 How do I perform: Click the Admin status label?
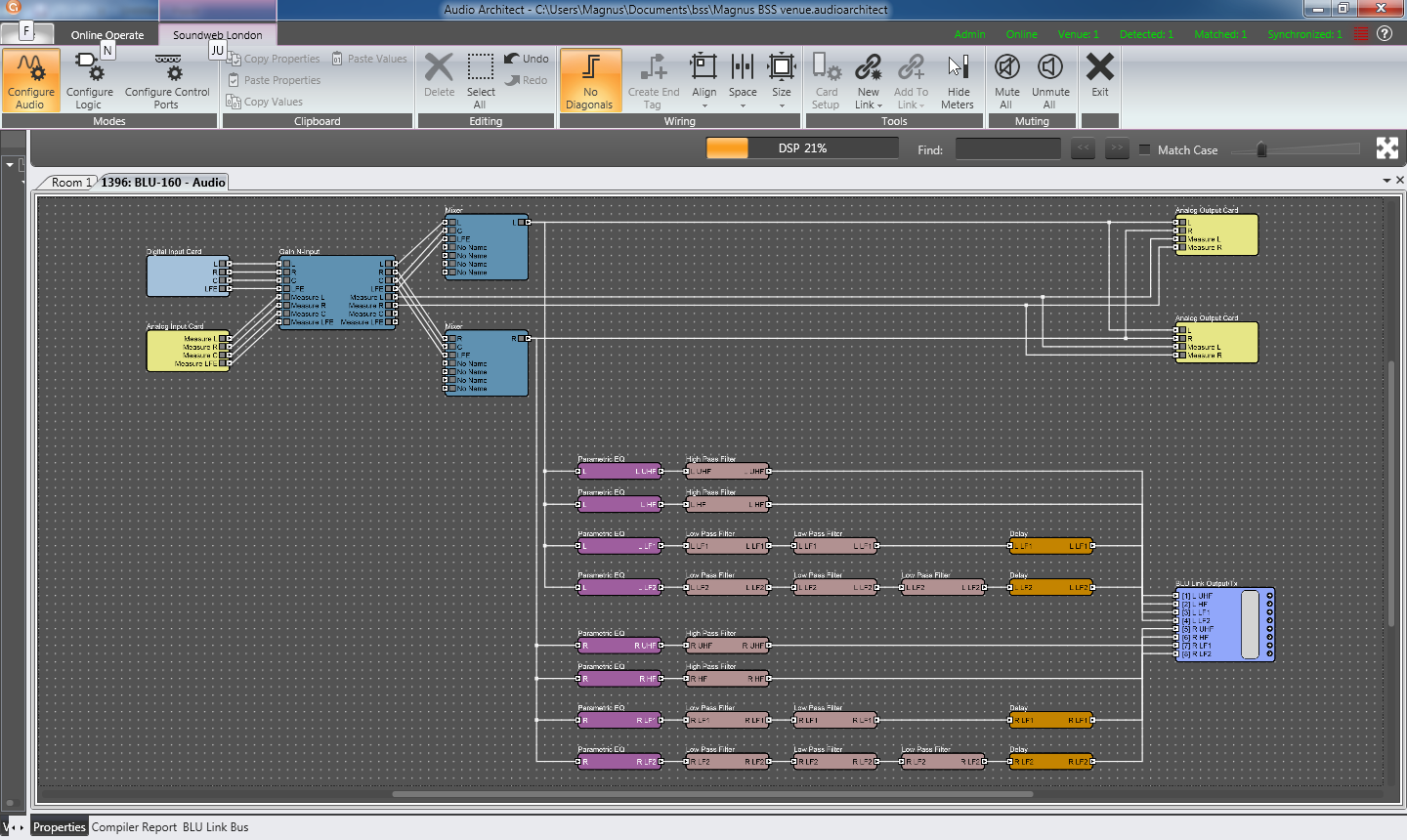pos(969,34)
